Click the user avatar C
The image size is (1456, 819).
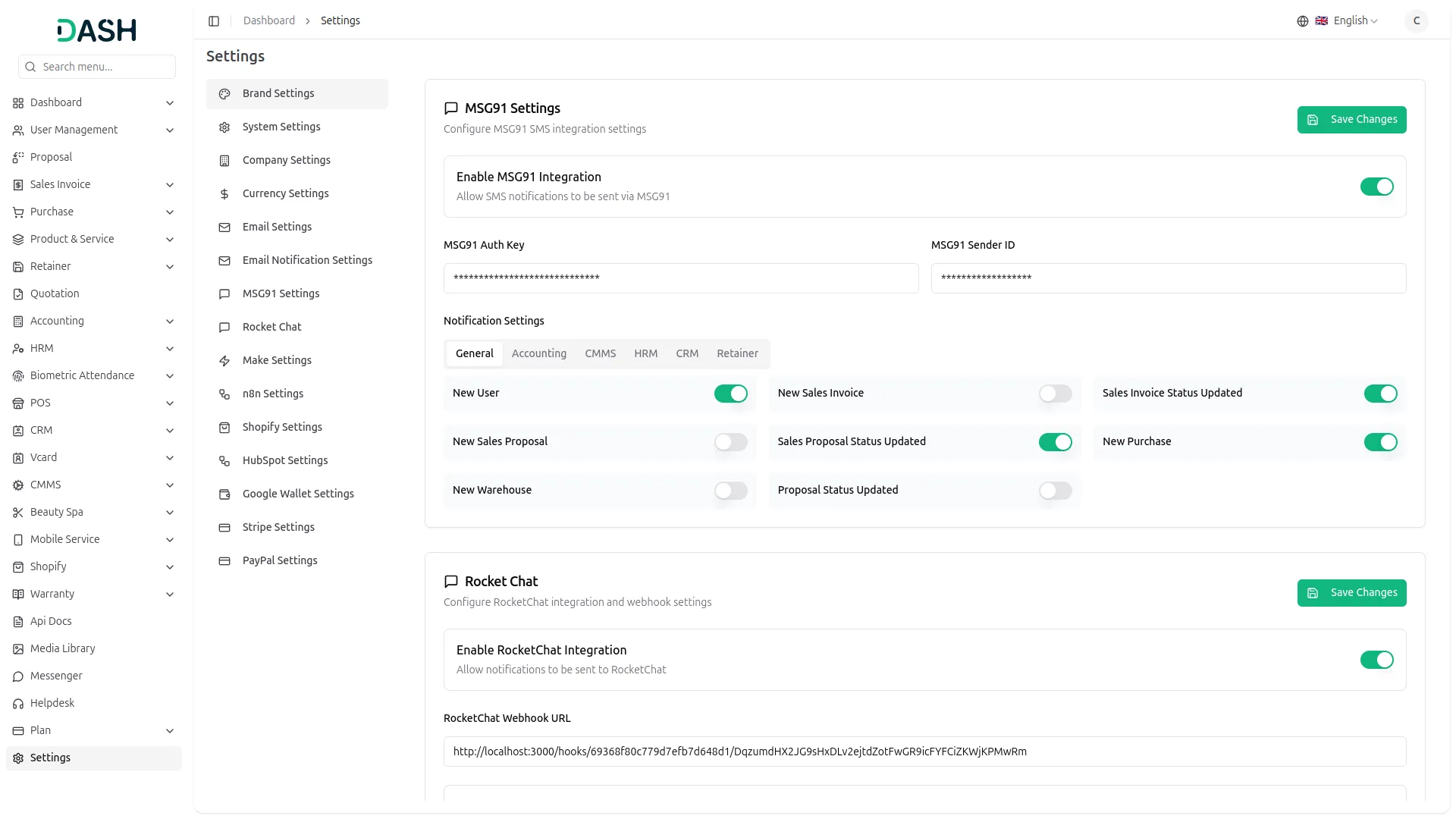click(1416, 21)
